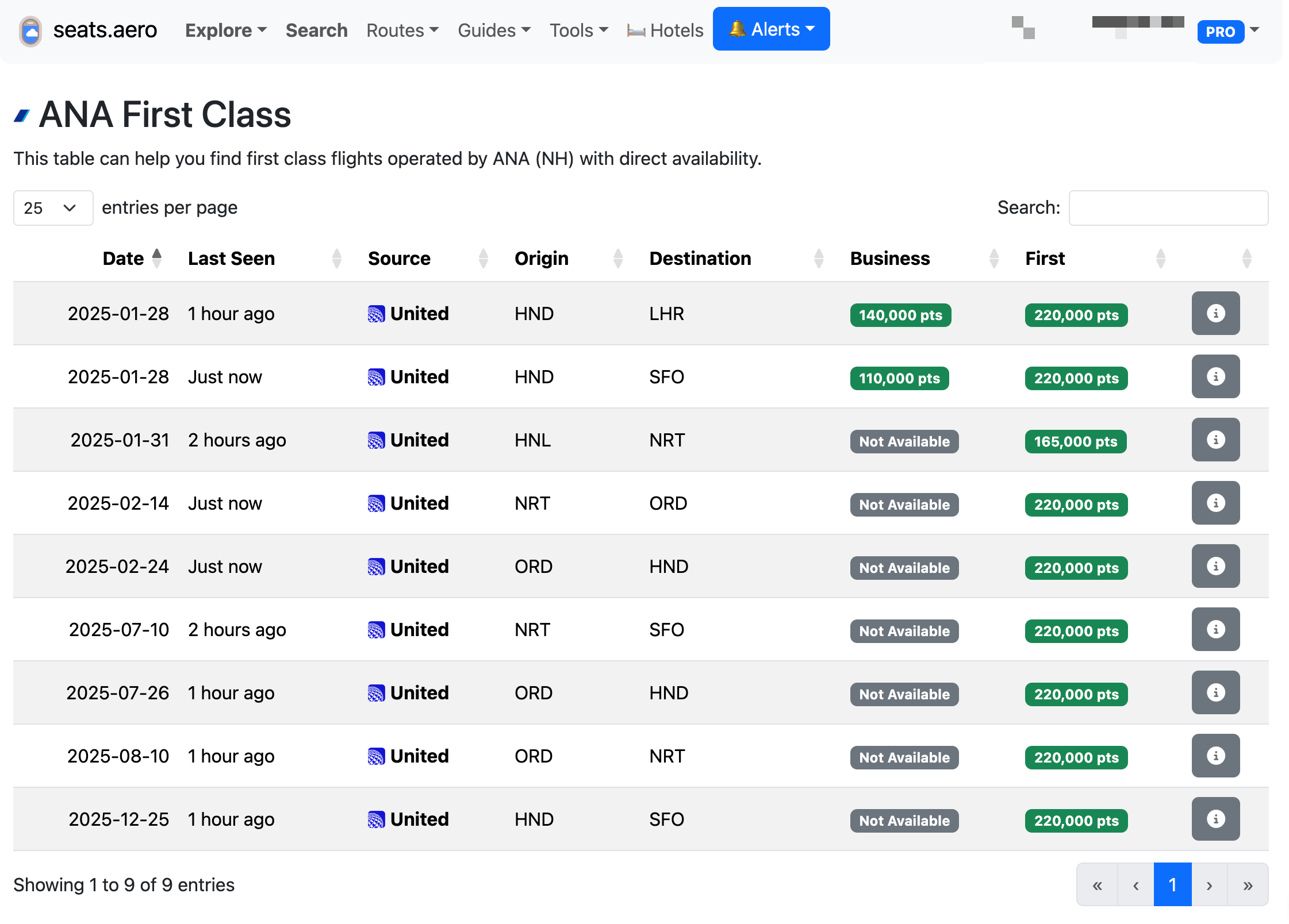The width and height of the screenshot is (1289, 924).
Task: Open info for 2025-08-10 ORD to NRT flight
Action: pos(1215,756)
